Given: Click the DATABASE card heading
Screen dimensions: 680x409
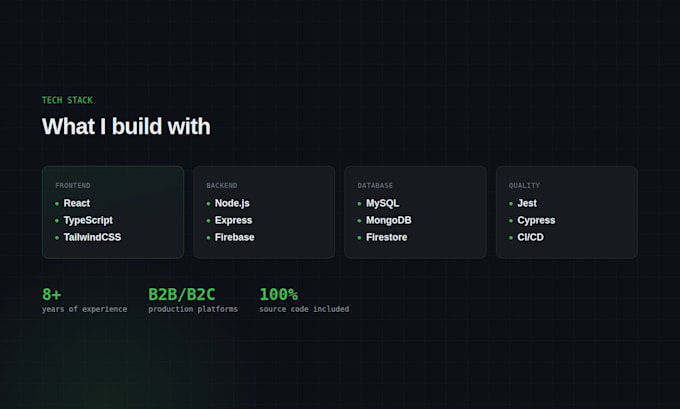Looking at the screenshot, I should 375,186.
